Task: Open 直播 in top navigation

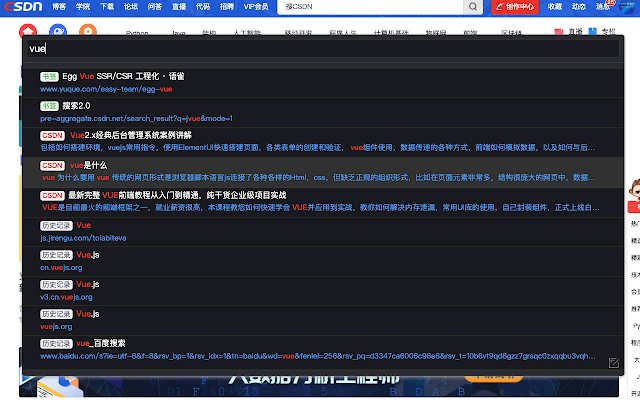Action: 179,7
